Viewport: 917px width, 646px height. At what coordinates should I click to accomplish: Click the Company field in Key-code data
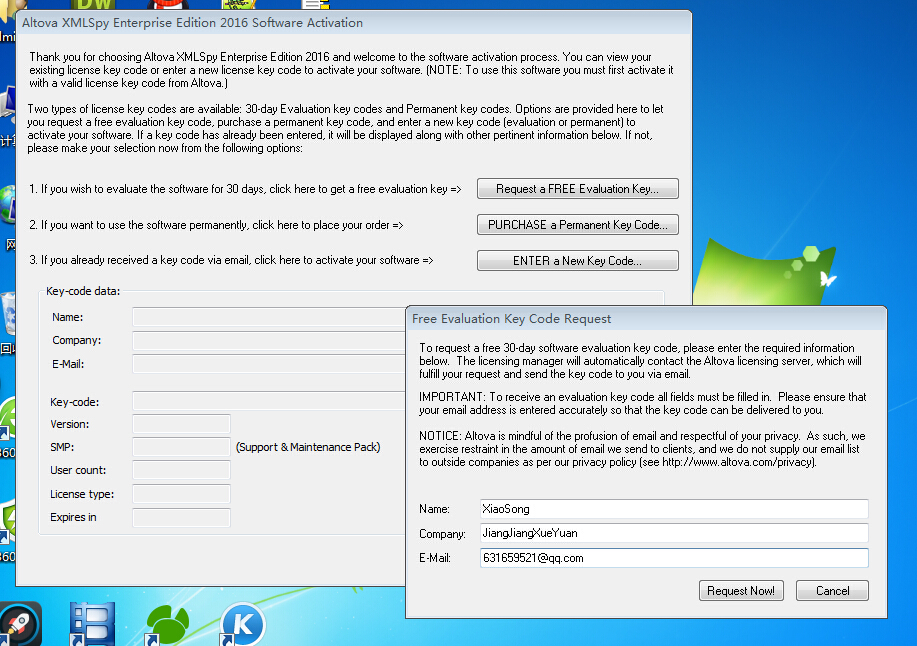tap(269, 340)
